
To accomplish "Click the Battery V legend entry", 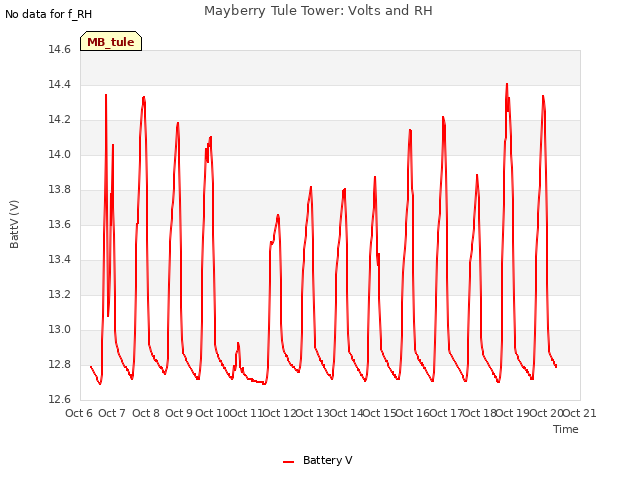I will click(x=318, y=460).
